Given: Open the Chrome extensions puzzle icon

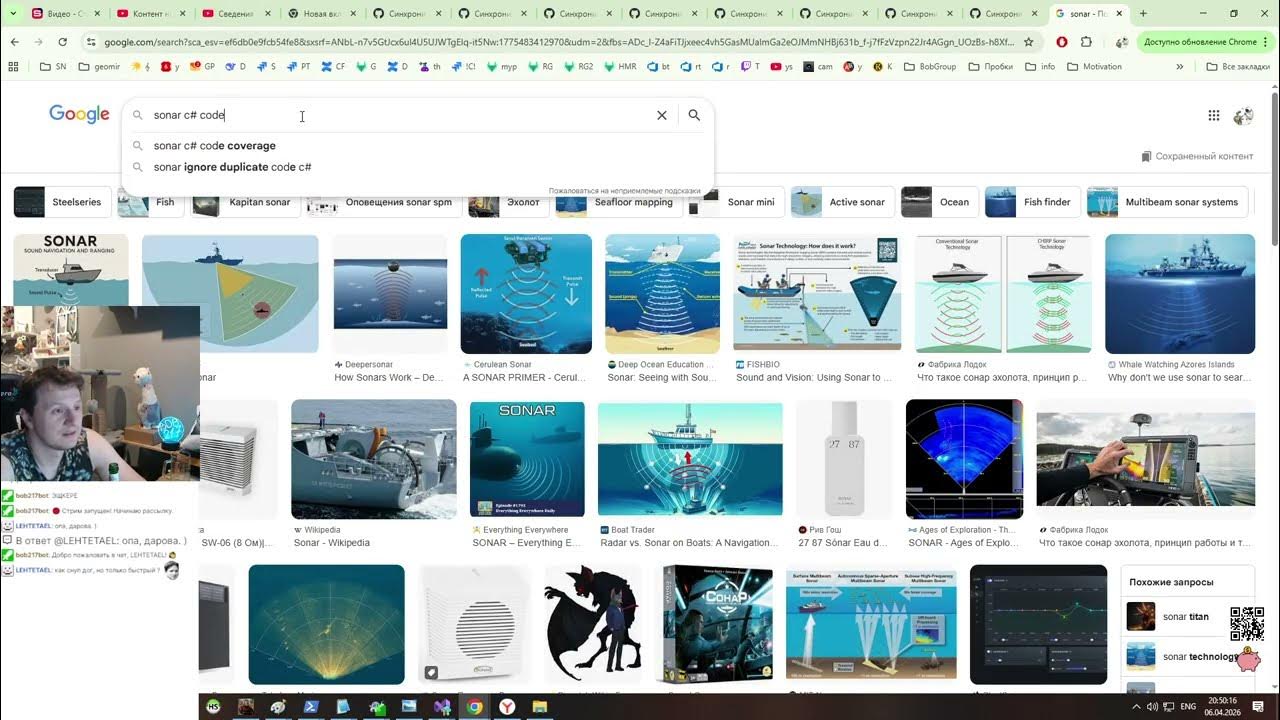Looking at the screenshot, I should coord(1086,42).
